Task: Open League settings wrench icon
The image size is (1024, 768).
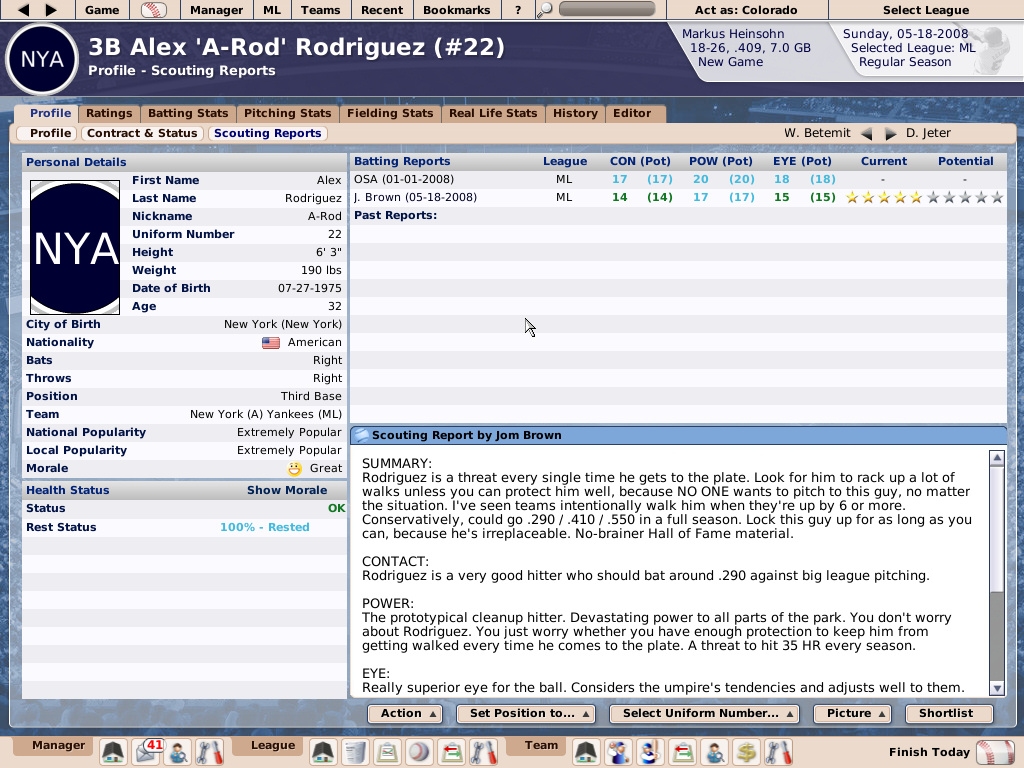Action: 483,752
